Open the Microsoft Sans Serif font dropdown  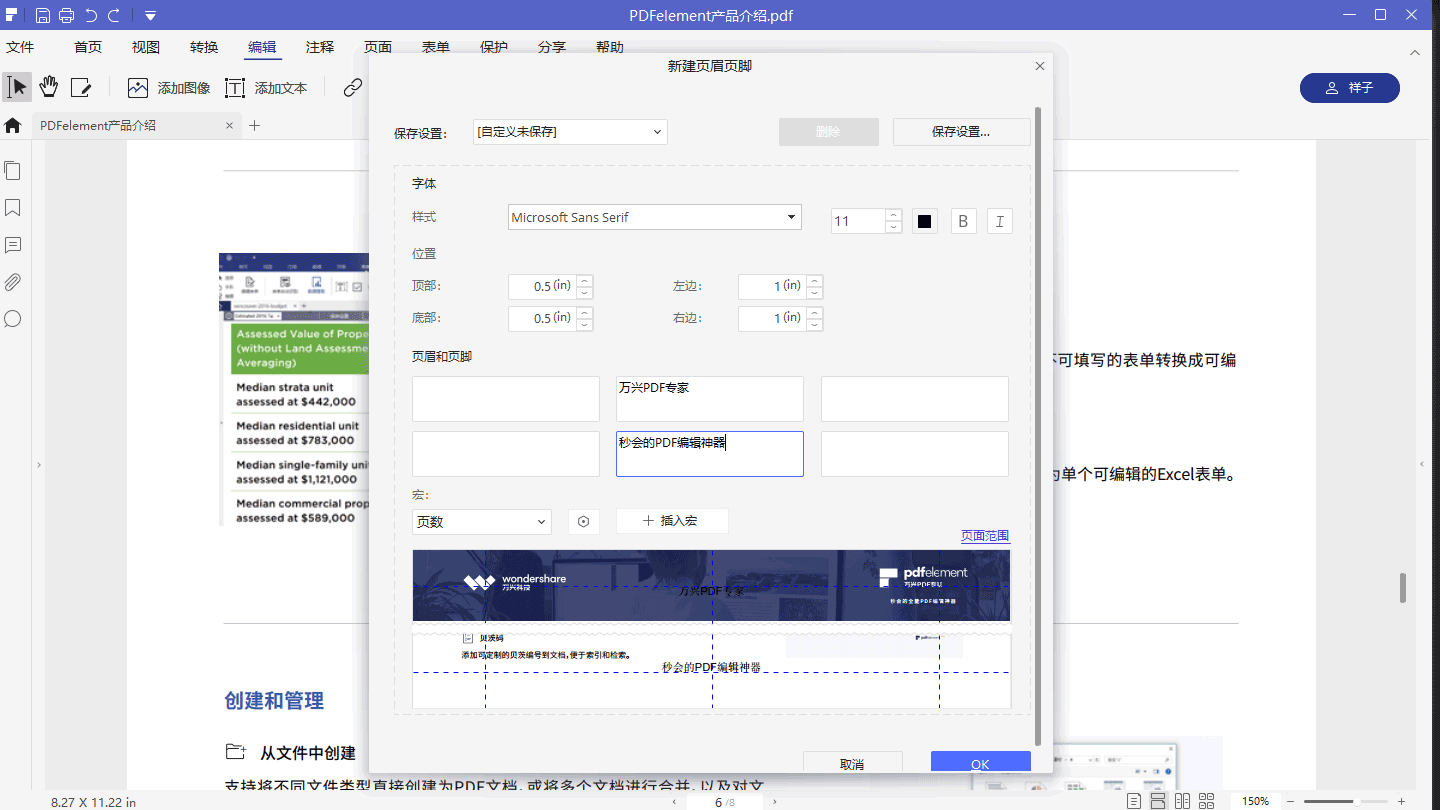(x=655, y=217)
